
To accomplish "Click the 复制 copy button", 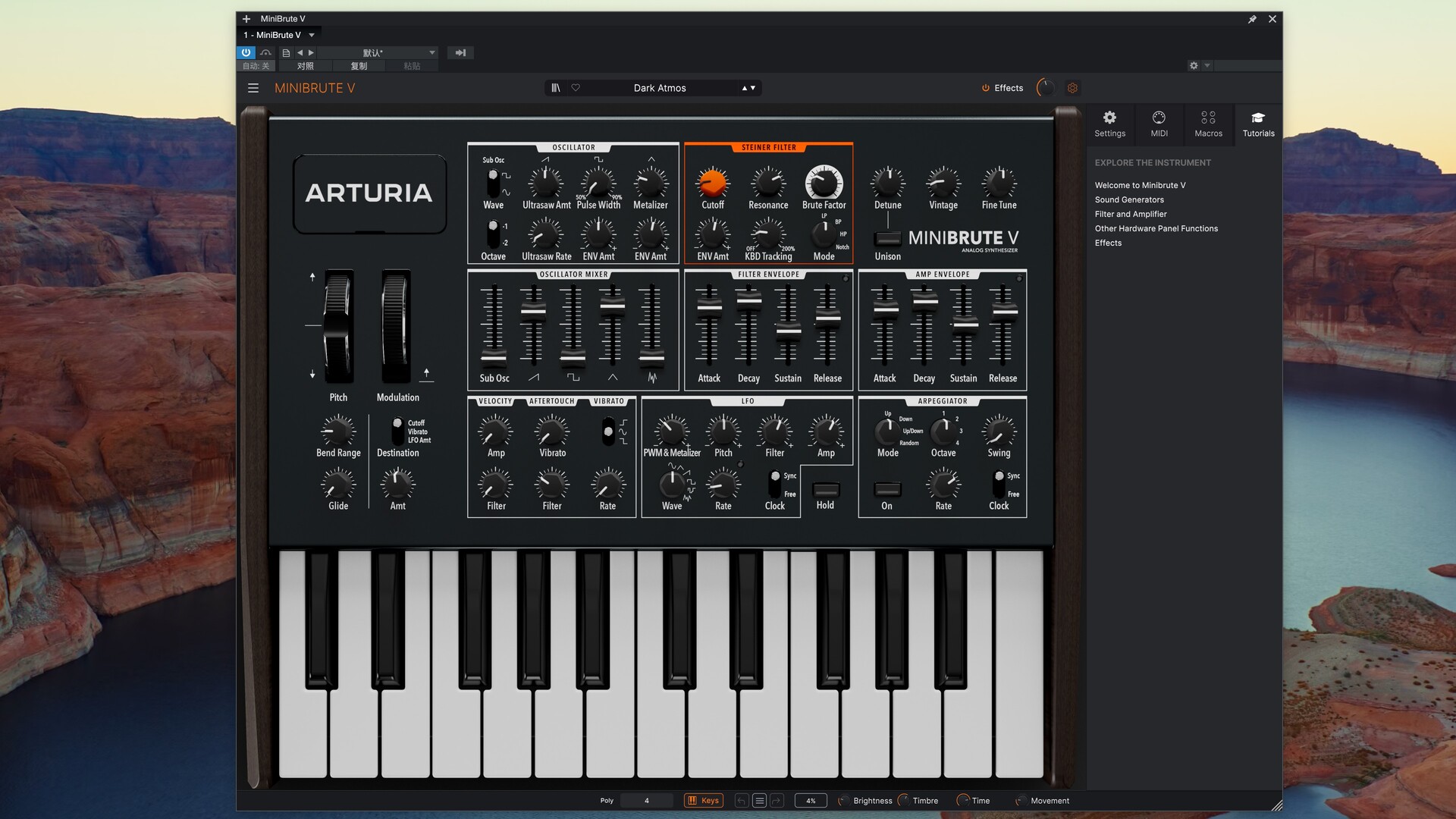I will (x=359, y=66).
